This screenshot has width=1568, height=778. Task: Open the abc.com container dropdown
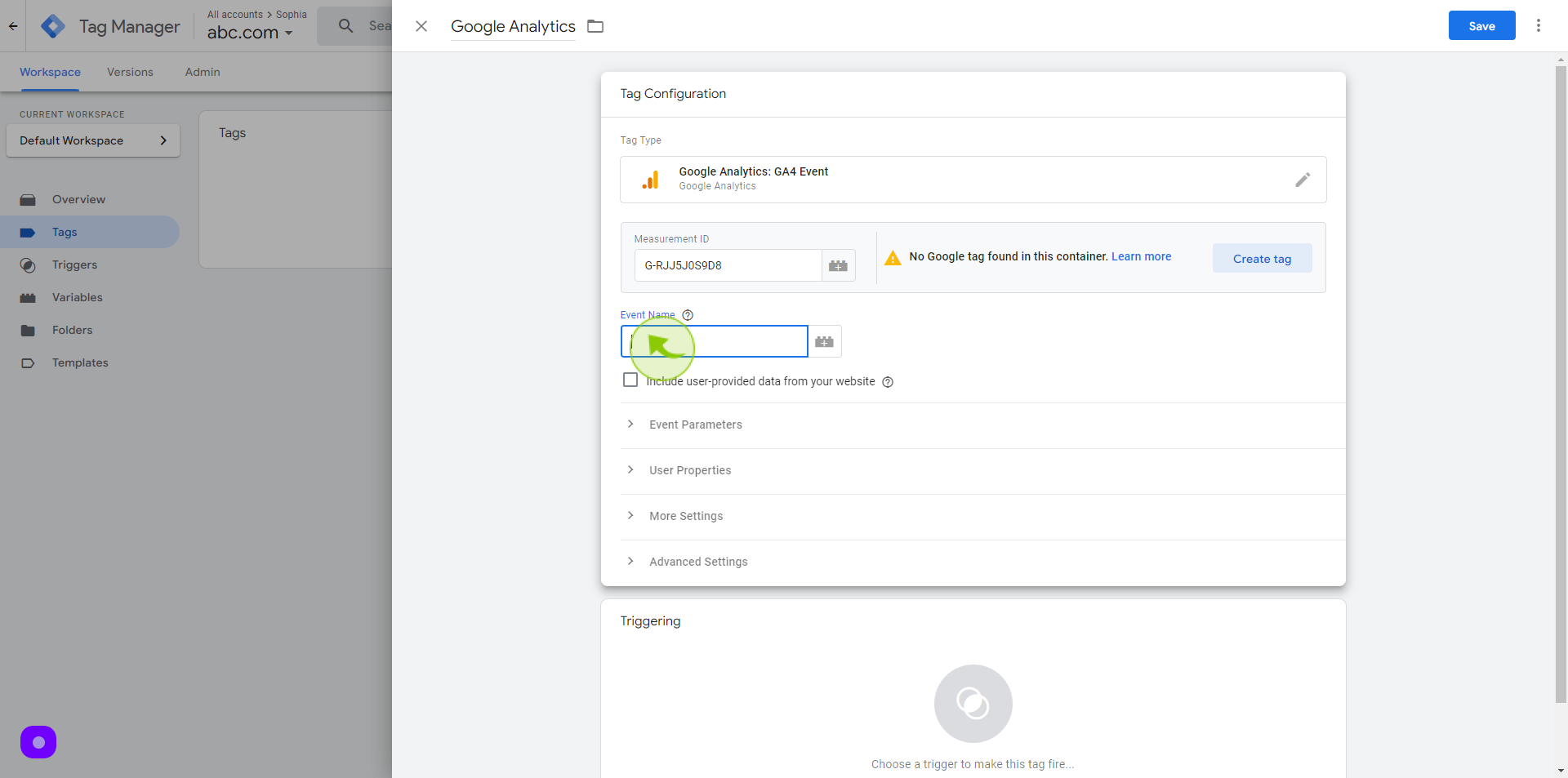(249, 33)
